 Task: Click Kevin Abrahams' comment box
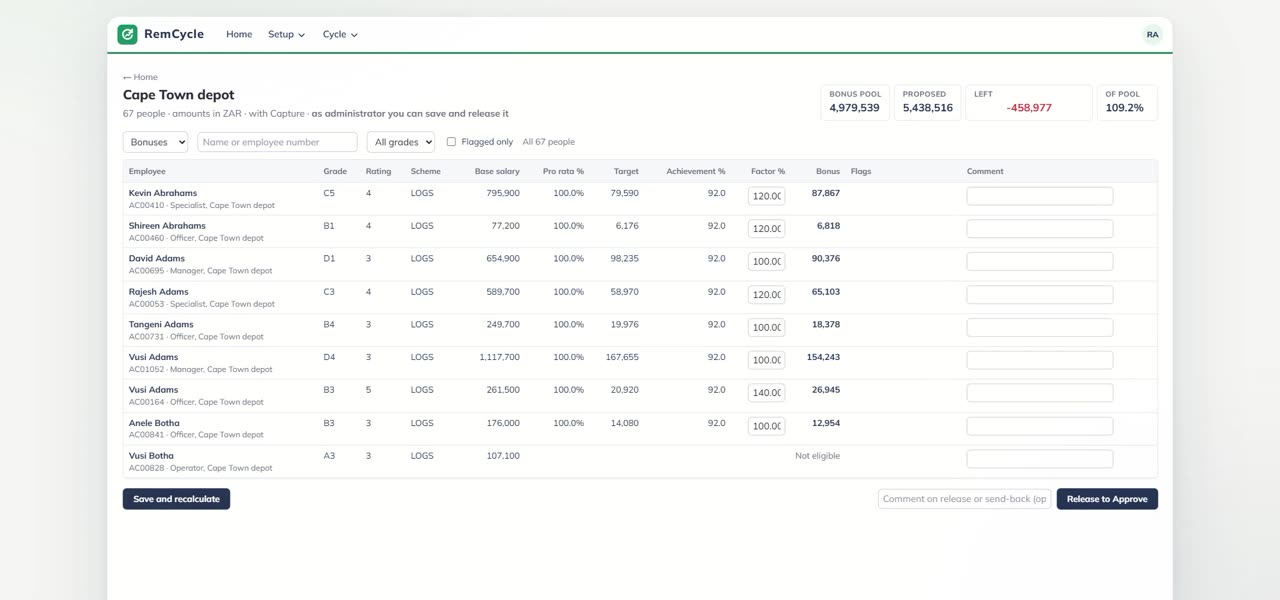[x=1040, y=196]
